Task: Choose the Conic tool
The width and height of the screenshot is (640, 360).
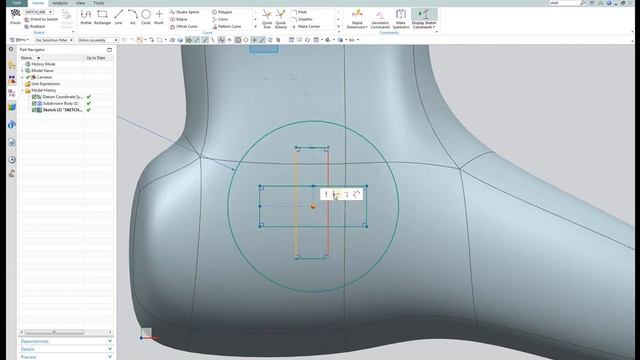Action: coord(220,19)
